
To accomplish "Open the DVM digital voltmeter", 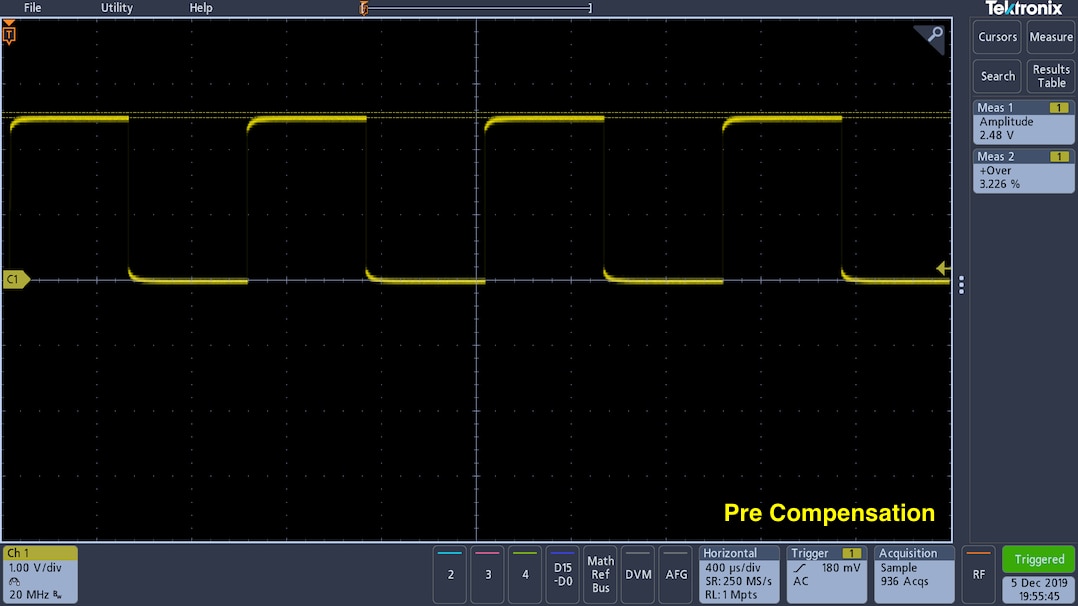I will [638, 574].
